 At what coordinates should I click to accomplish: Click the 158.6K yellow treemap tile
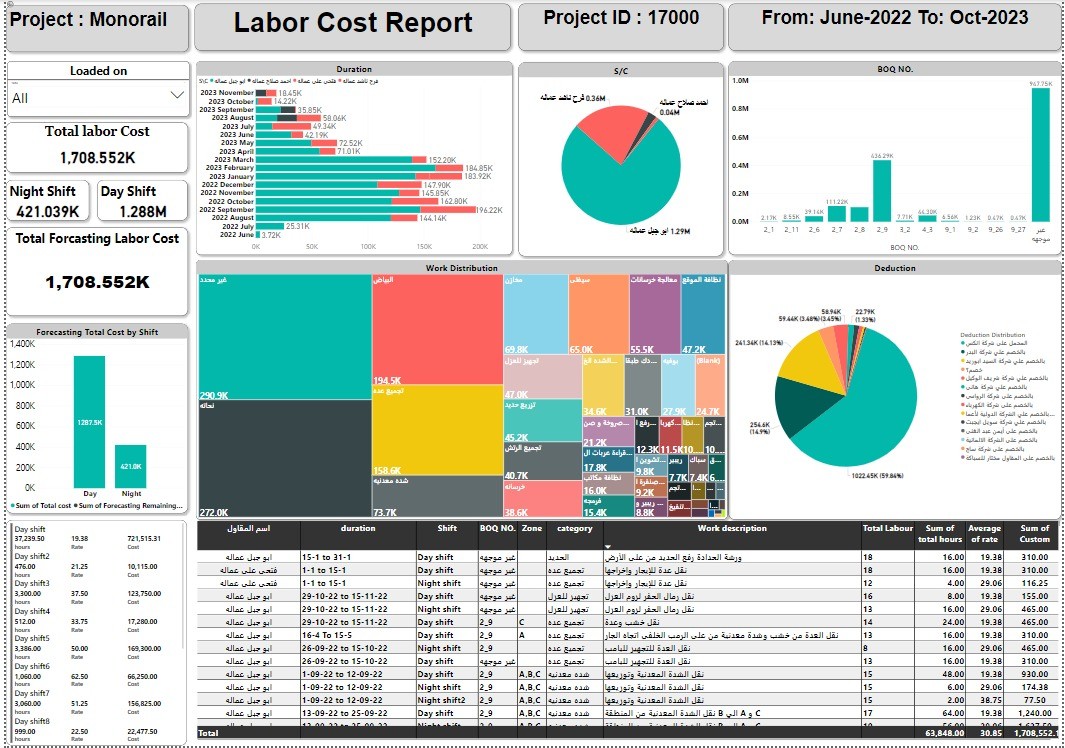coord(437,430)
